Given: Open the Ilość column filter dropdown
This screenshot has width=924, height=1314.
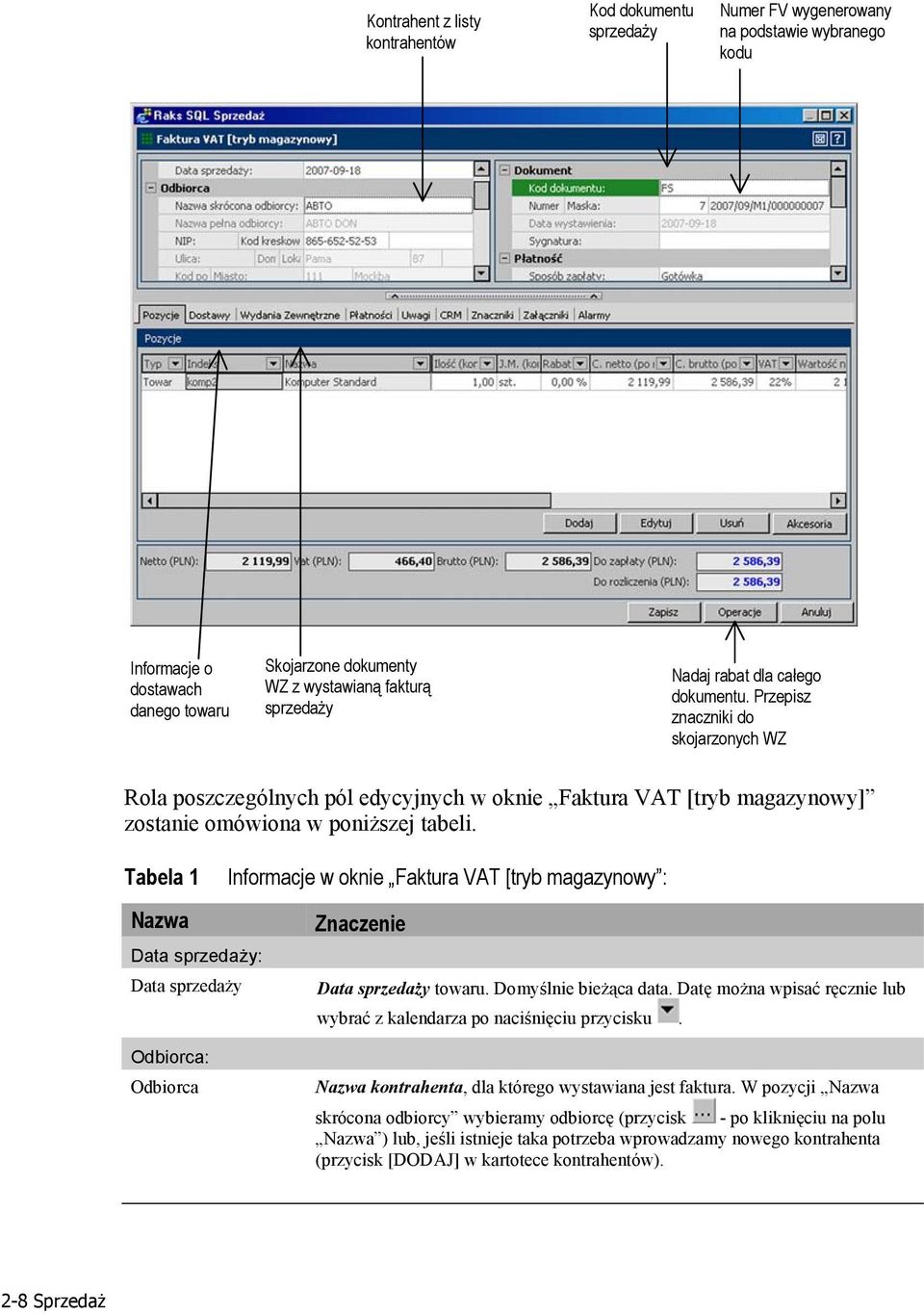Looking at the screenshot, I should point(487,364).
